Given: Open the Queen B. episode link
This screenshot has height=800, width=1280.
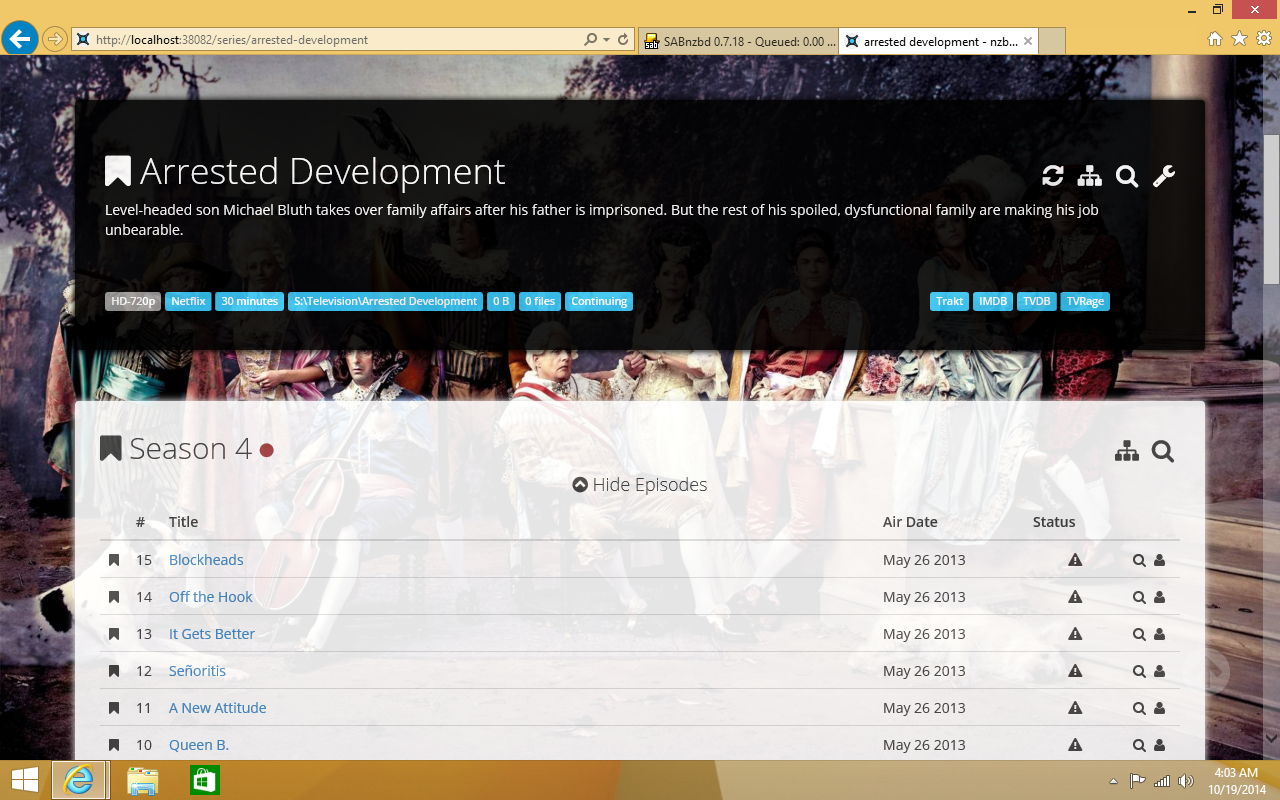Looking at the screenshot, I should (199, 745).
